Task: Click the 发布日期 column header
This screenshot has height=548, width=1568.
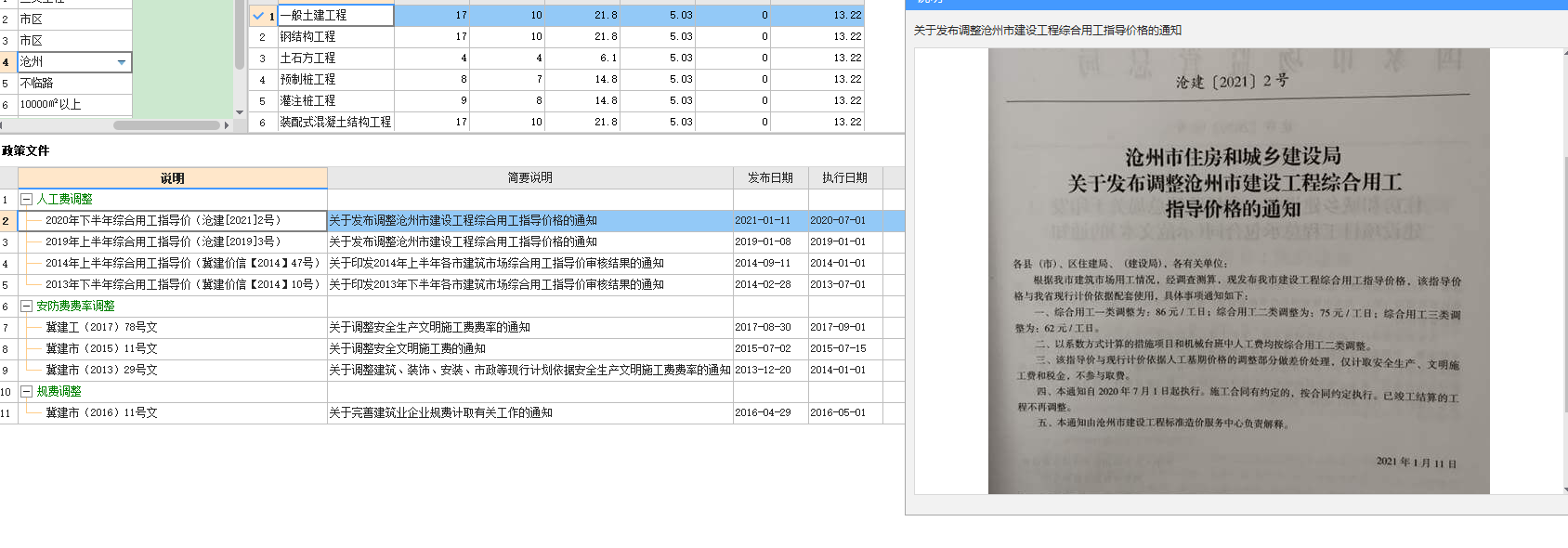Action: point(770,177)
